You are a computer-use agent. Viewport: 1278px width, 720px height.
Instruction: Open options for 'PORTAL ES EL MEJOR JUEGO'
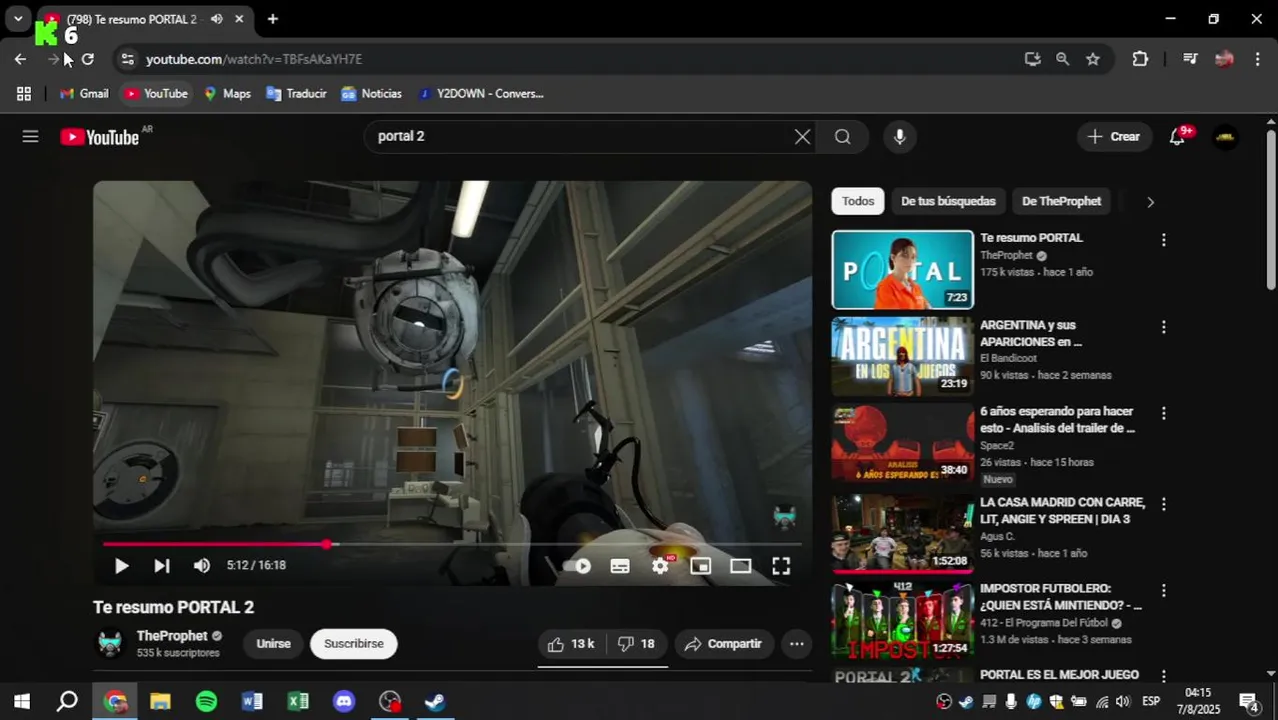coord(1163,676)
